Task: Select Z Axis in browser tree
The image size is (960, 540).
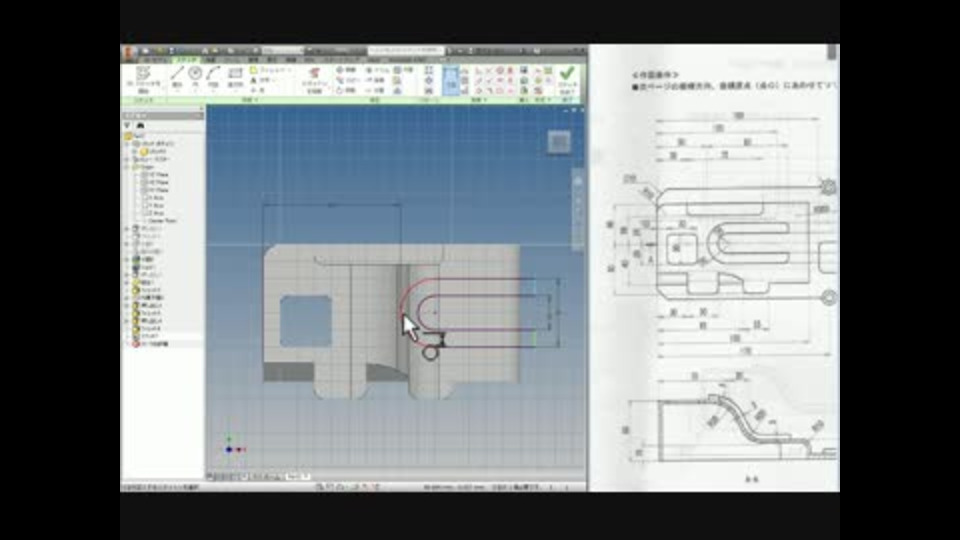Action: click(x=153, y=213)
